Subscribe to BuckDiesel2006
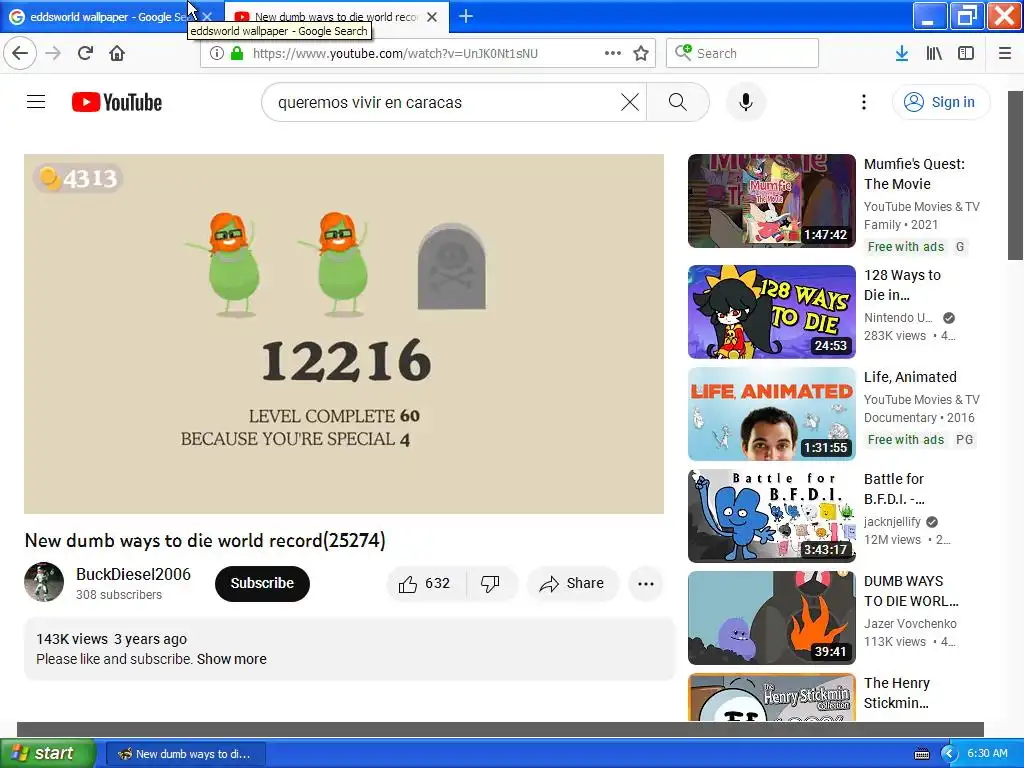This screenshot has height=768, width=1024. click(262, 583)
